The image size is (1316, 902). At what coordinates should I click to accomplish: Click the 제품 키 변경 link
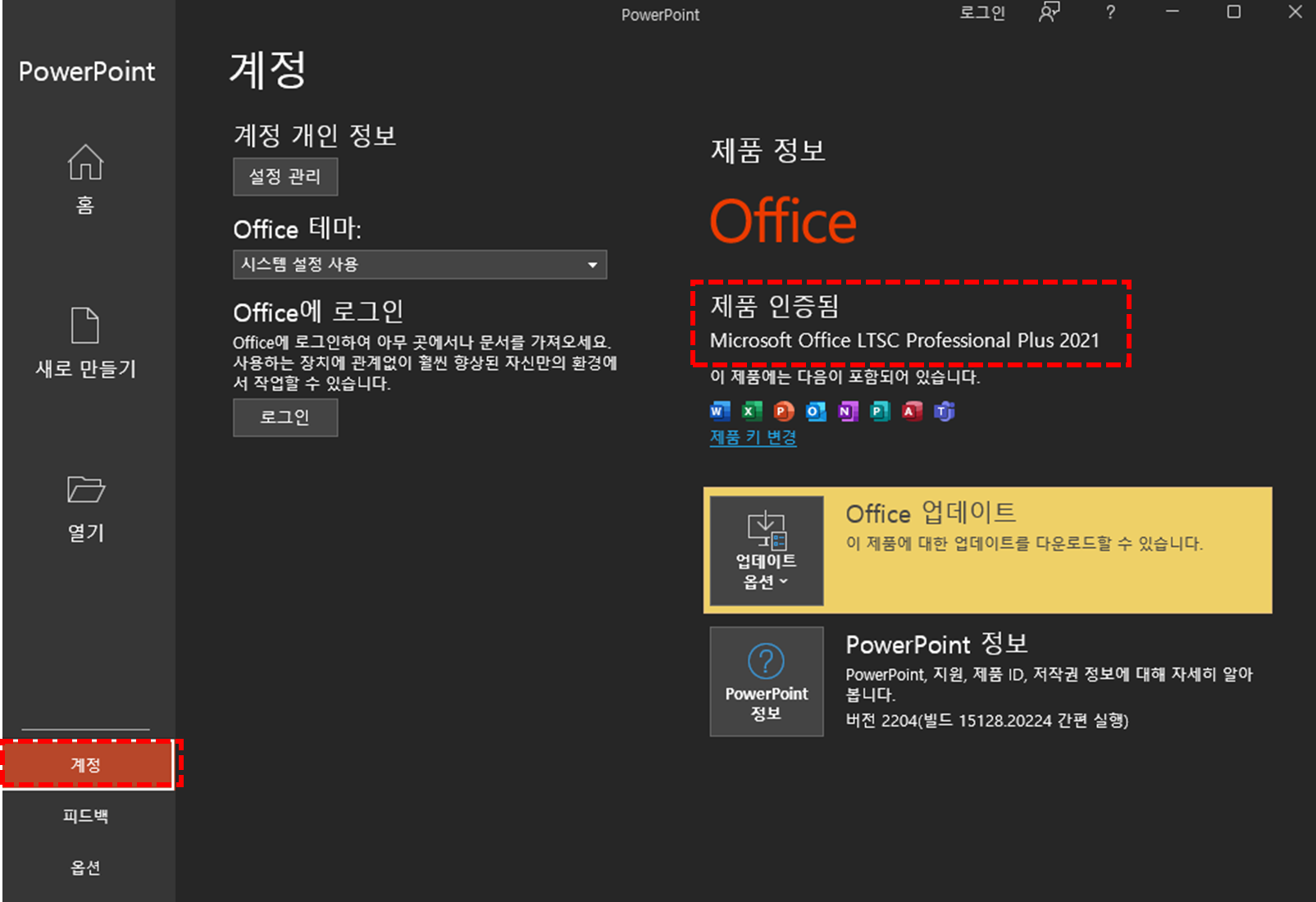point(753,437)
